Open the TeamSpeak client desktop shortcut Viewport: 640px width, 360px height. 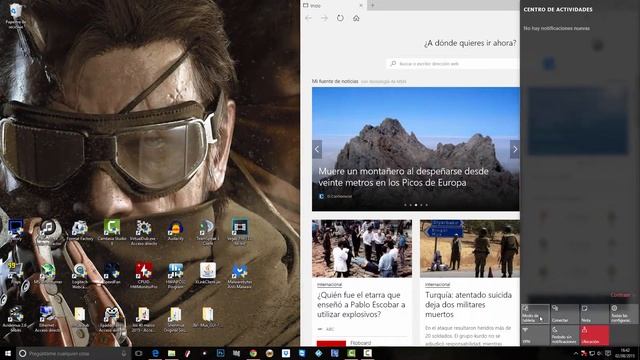pyautogui.click(x=207, y=232)
